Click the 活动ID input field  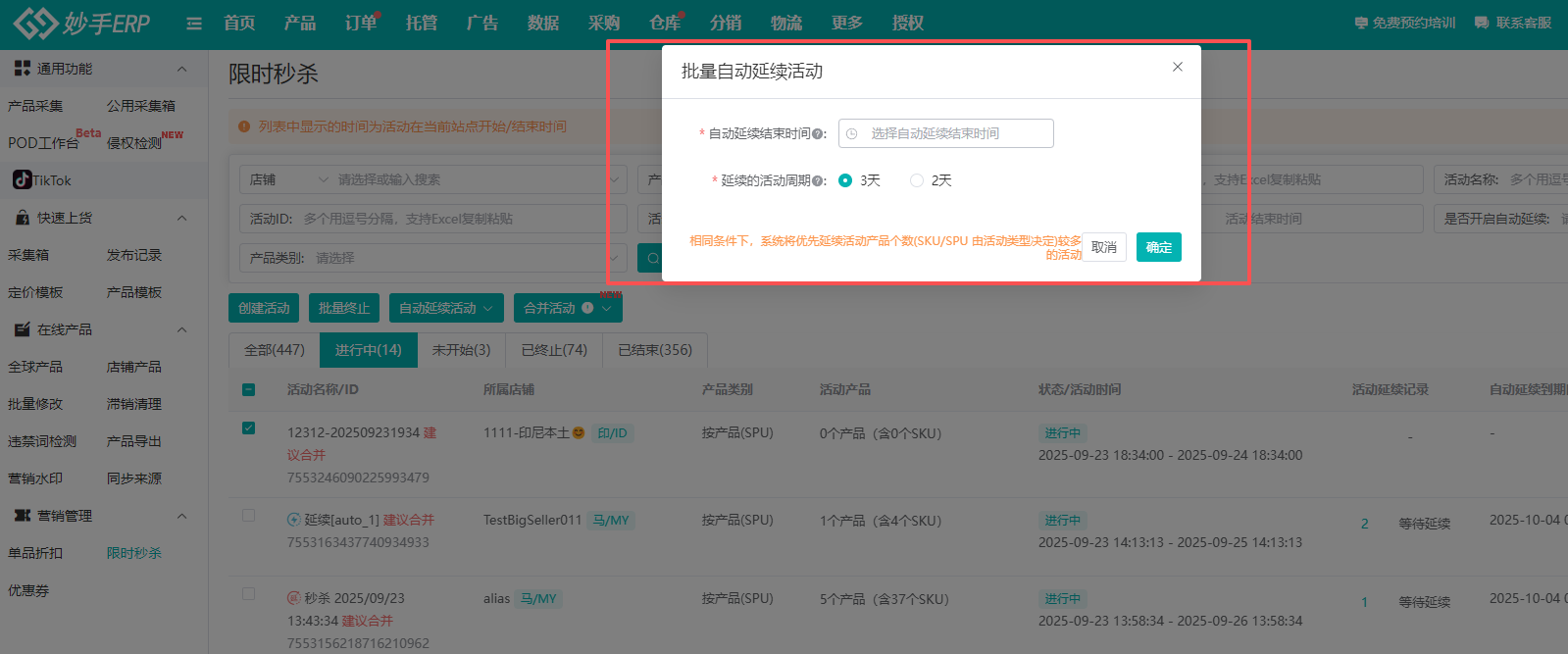432,219
